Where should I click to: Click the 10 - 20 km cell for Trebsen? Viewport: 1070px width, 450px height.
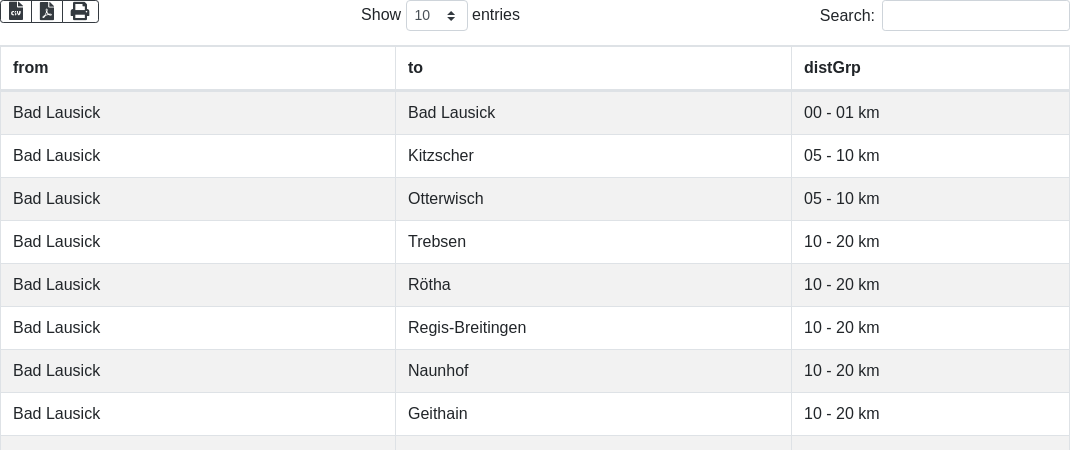click(x=931, y=242)
